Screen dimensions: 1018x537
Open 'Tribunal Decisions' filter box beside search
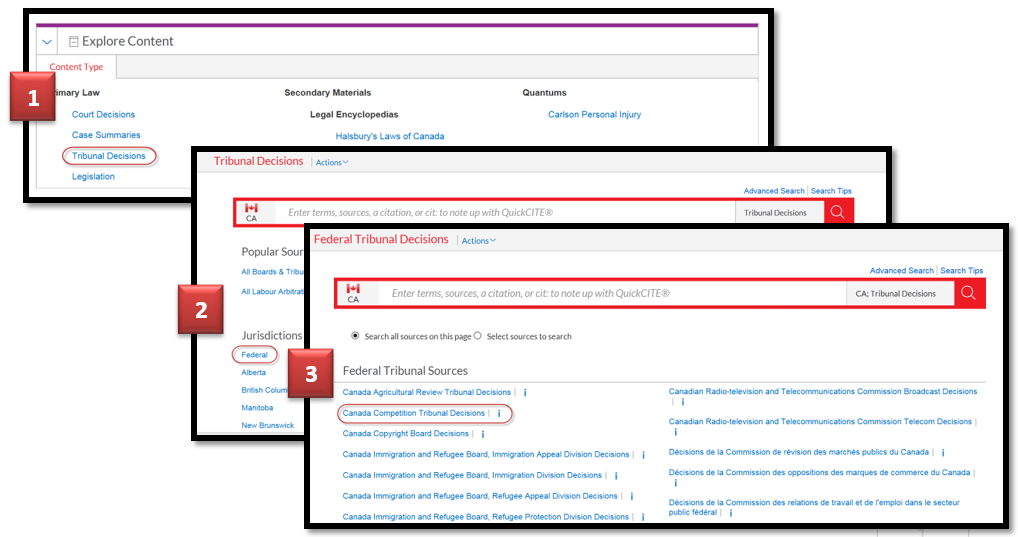779,212
